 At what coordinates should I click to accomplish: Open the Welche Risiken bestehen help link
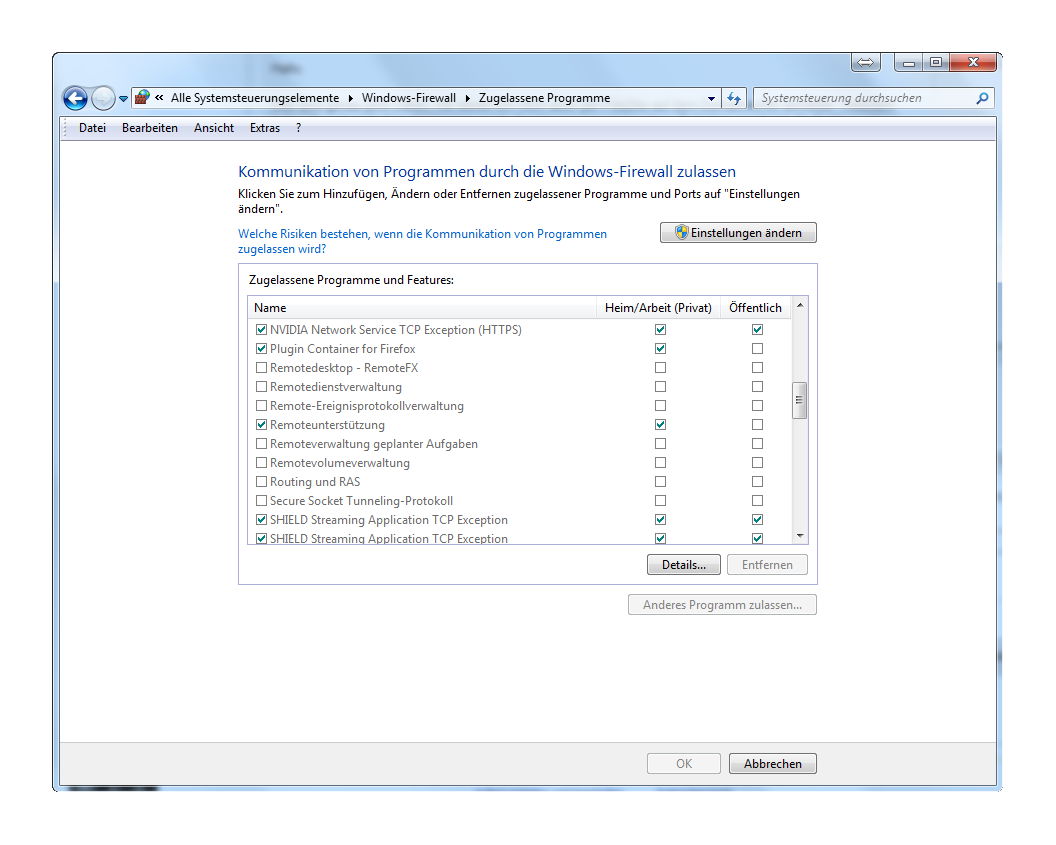point(422,241)
